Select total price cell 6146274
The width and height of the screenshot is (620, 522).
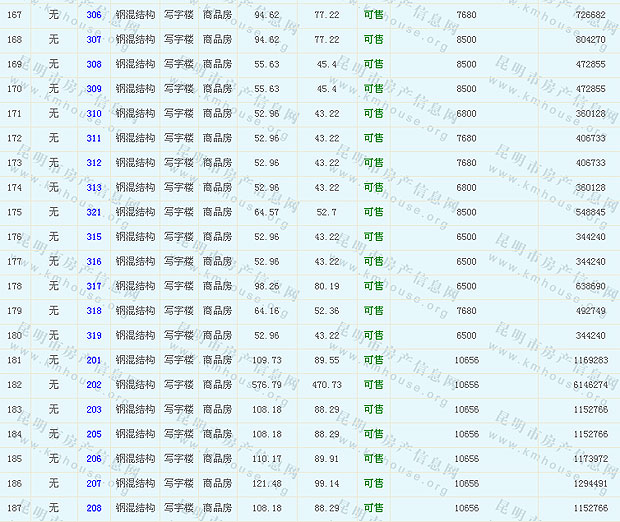[589, 385]
